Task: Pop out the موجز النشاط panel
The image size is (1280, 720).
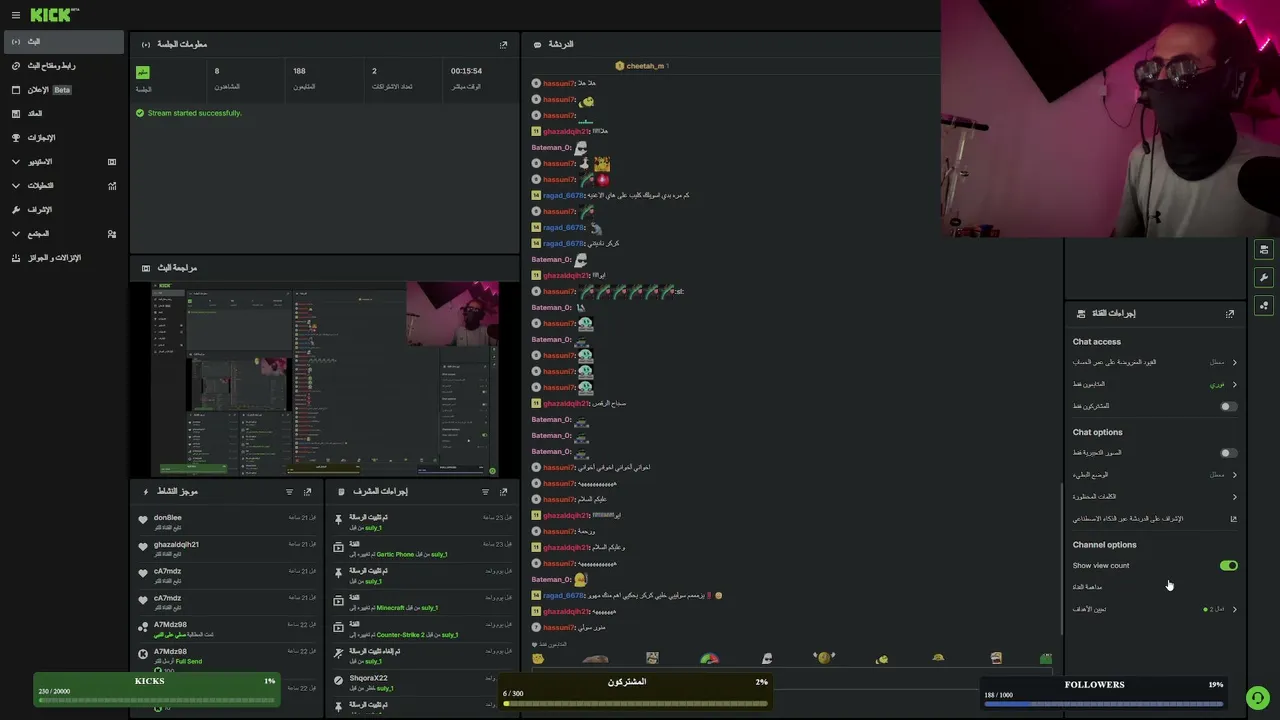Action: pos(307,492)
